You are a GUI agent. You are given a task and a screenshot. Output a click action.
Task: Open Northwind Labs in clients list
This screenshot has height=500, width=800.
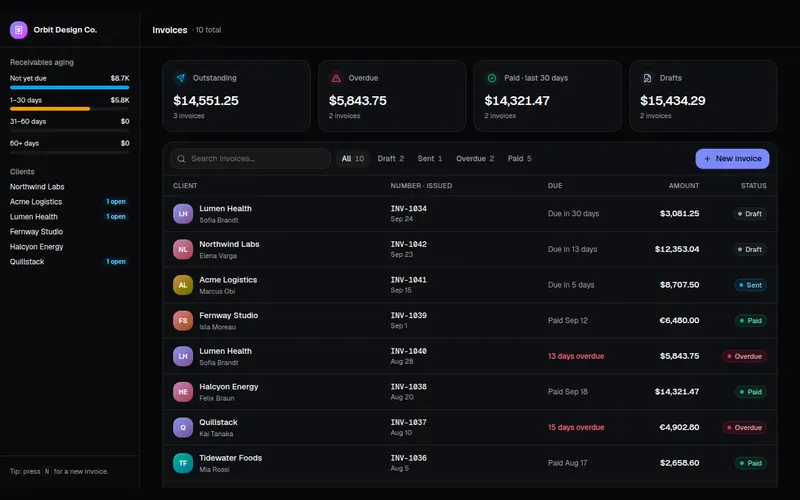[x=37, y=187]
